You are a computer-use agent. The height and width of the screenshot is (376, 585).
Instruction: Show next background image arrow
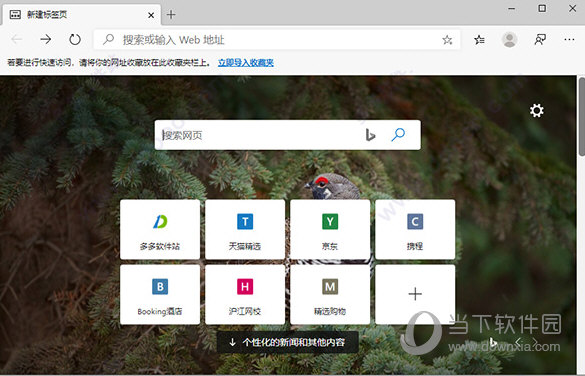pyautogui.click(x=535, y=341)
